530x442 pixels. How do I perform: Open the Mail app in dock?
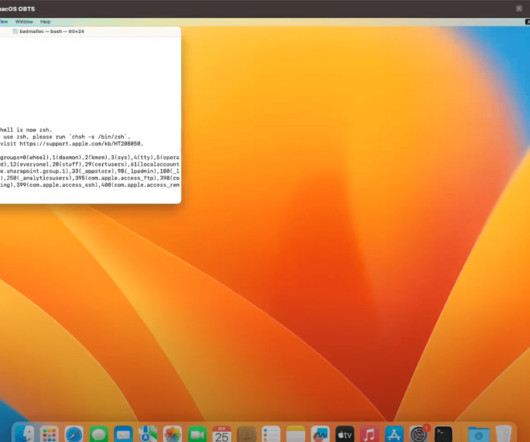pyautogui.click(x=123, y=434)
